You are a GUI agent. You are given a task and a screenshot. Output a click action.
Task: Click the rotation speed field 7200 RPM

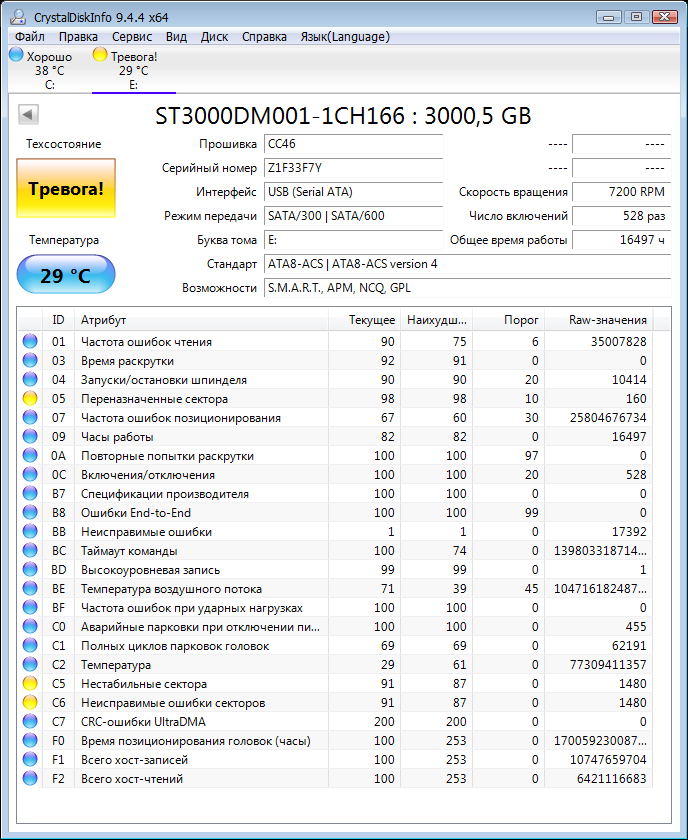(x=622, y=192)
